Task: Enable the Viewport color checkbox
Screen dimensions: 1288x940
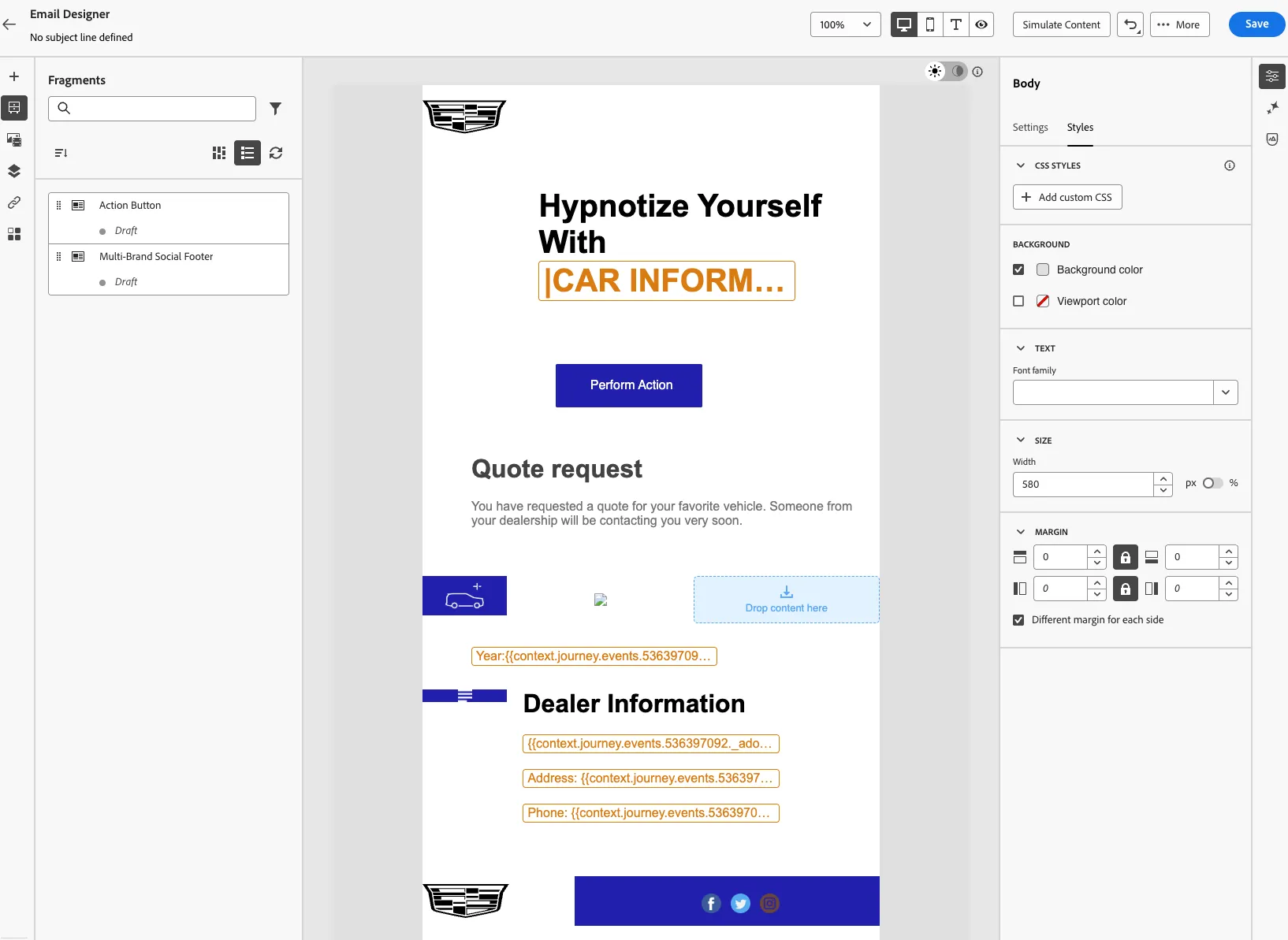Action: point(1018,301)
